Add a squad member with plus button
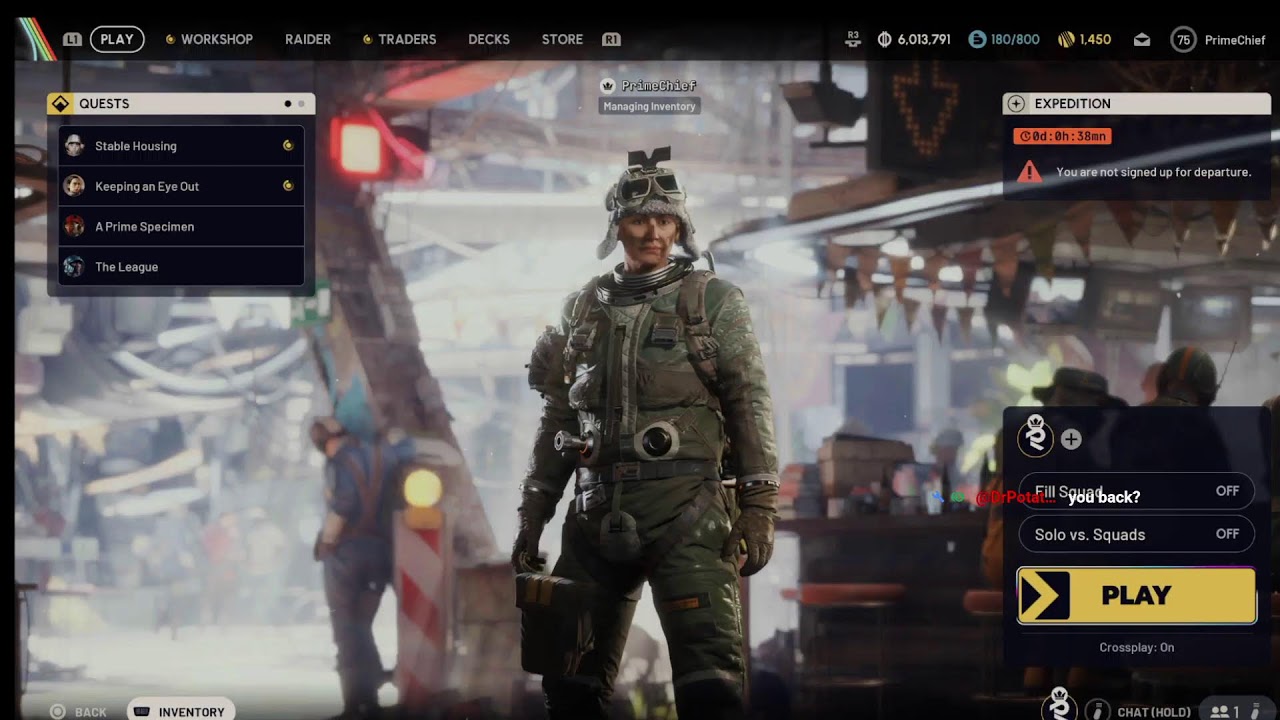This screenshot has height=720, width=1280. pyautogui.click(x=1071, y=439)
